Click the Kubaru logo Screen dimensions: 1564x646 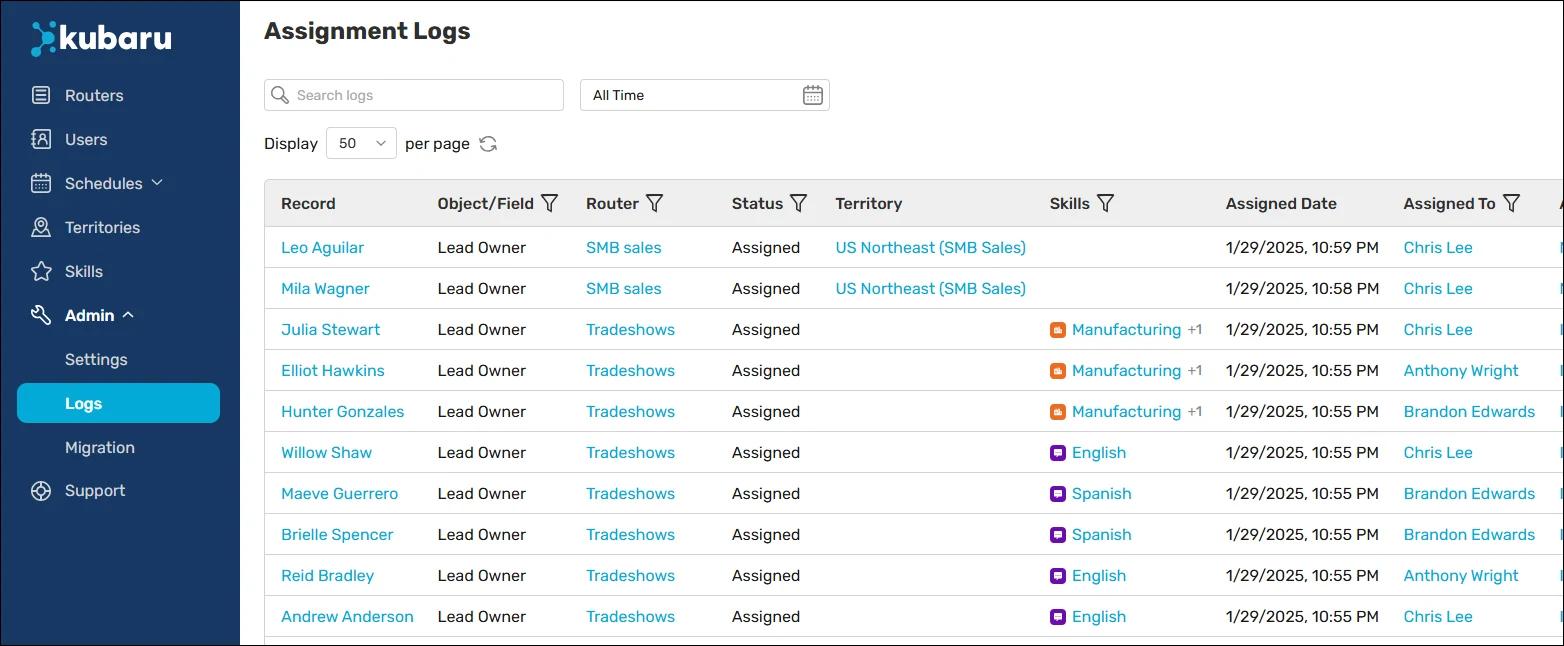[x=102, y=38]
